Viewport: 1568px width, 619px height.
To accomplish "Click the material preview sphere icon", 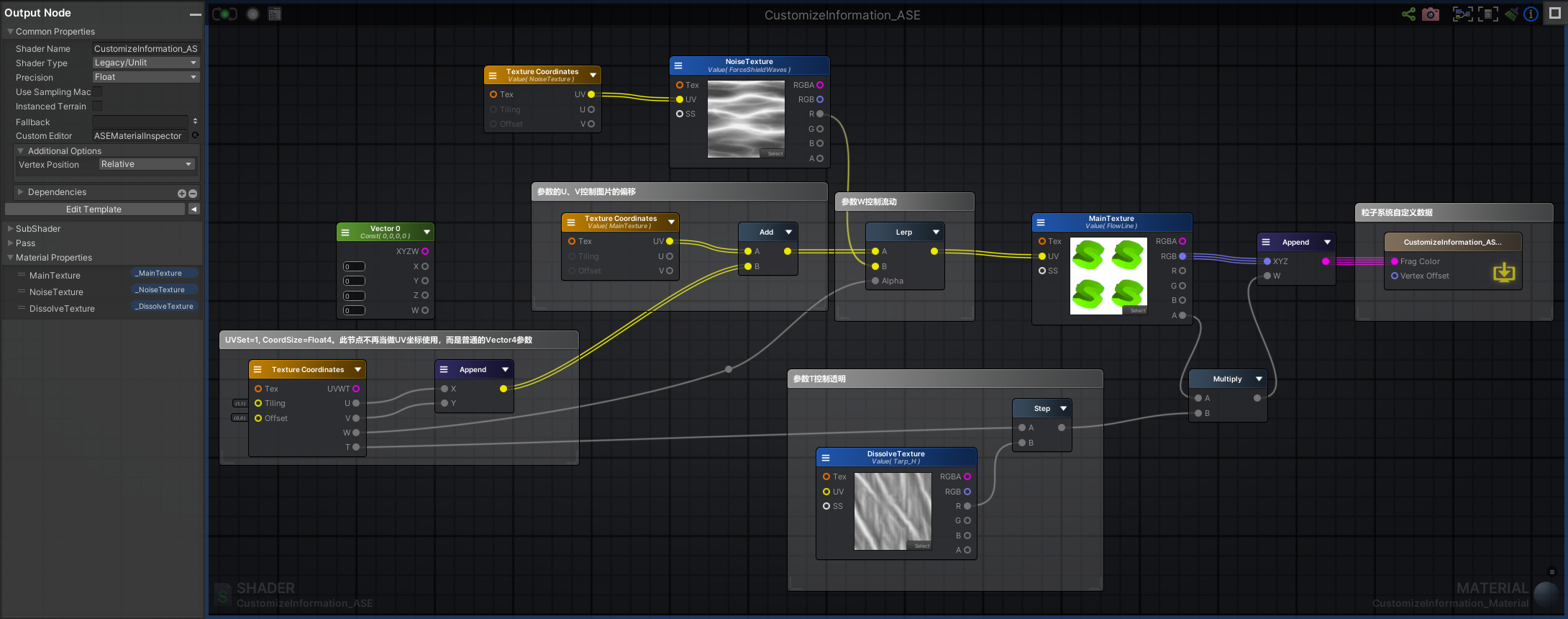I will 1546,595.
